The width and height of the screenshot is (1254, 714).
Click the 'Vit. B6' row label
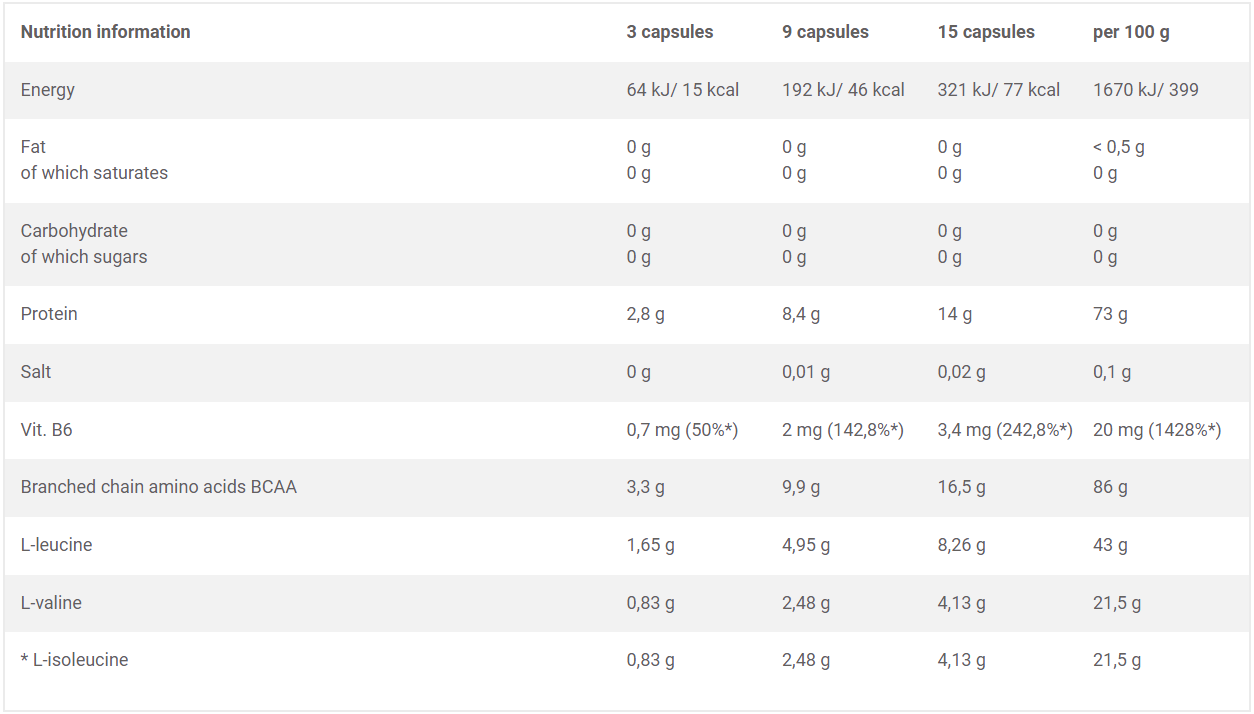coord(46,430)
